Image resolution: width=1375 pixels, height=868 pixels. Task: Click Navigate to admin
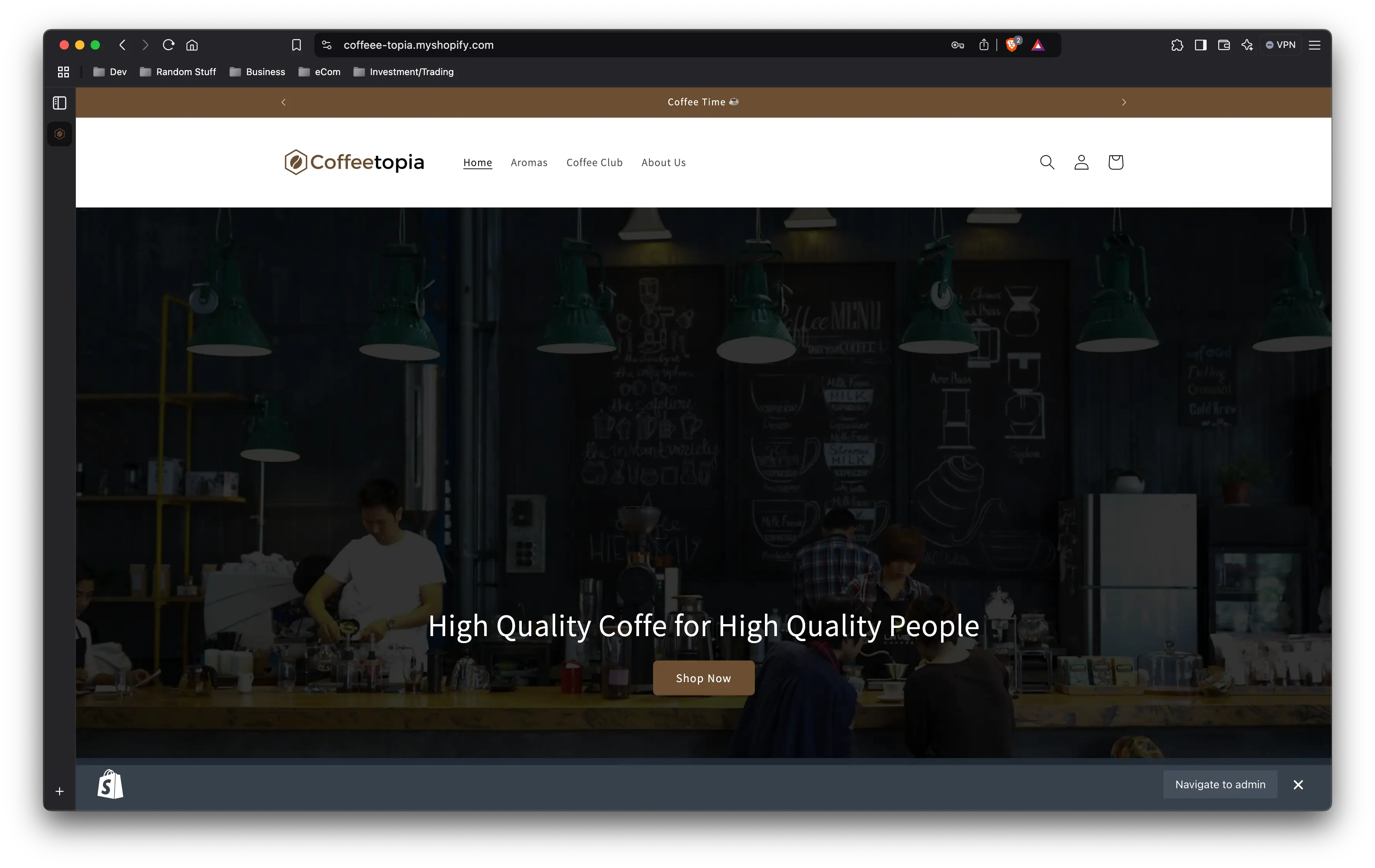click(x=1220, y=785)
